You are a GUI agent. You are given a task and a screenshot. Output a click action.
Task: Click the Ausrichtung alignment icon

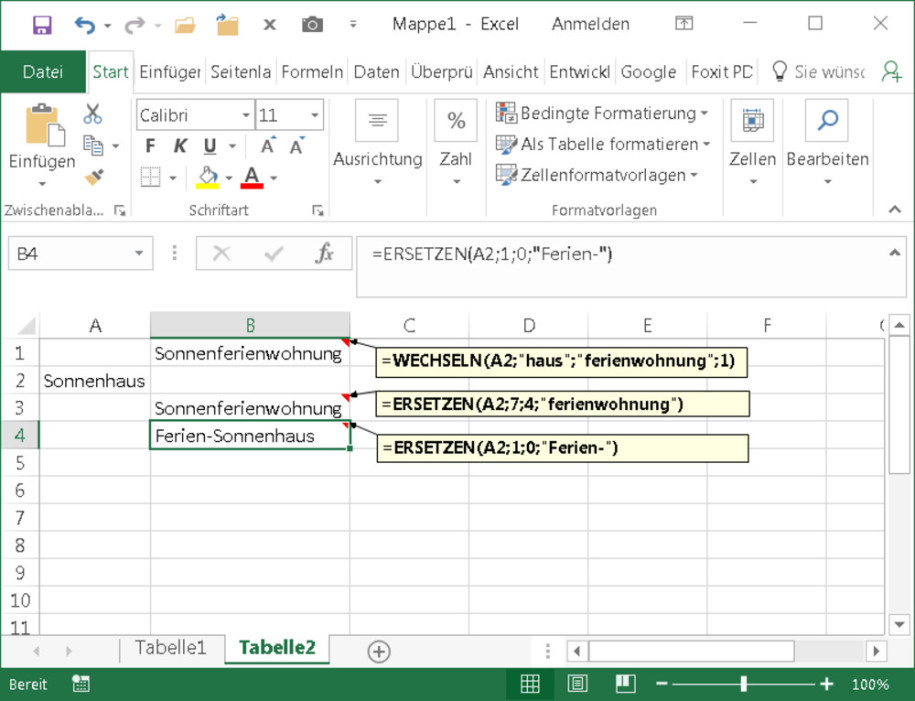pyautogui.click(x=377, y=120)
